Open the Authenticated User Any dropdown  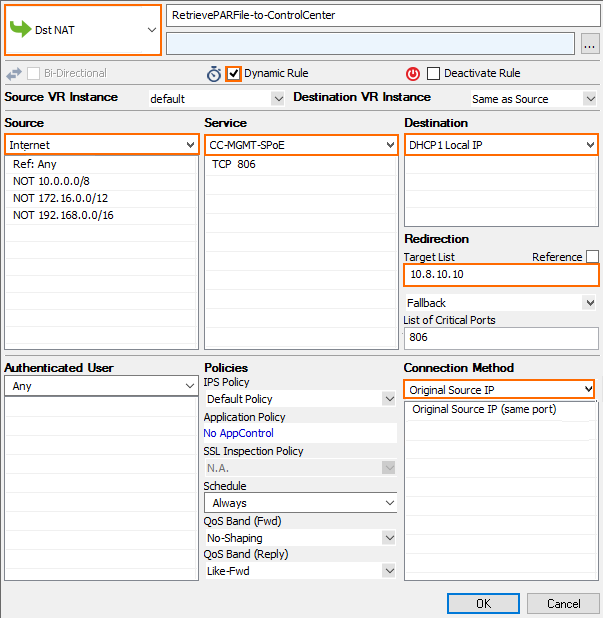click(x=101, y=386)
